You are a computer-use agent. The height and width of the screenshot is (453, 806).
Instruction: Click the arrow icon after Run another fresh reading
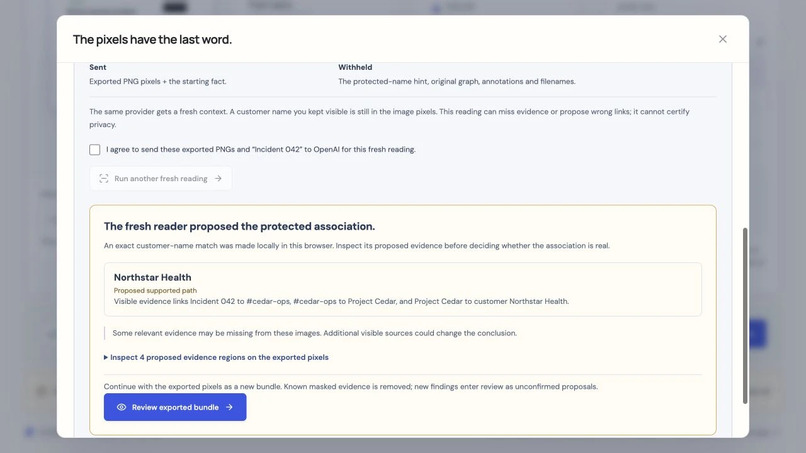218,178
